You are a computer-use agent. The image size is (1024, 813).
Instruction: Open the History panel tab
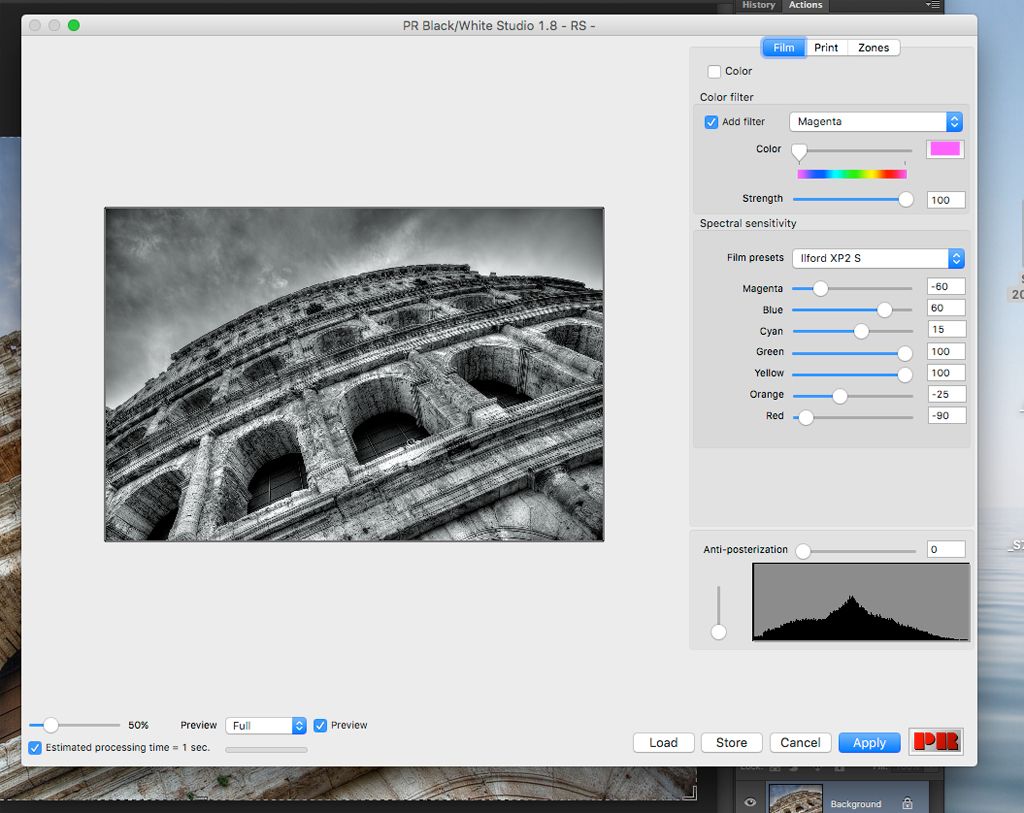click(x=758, y=5)
